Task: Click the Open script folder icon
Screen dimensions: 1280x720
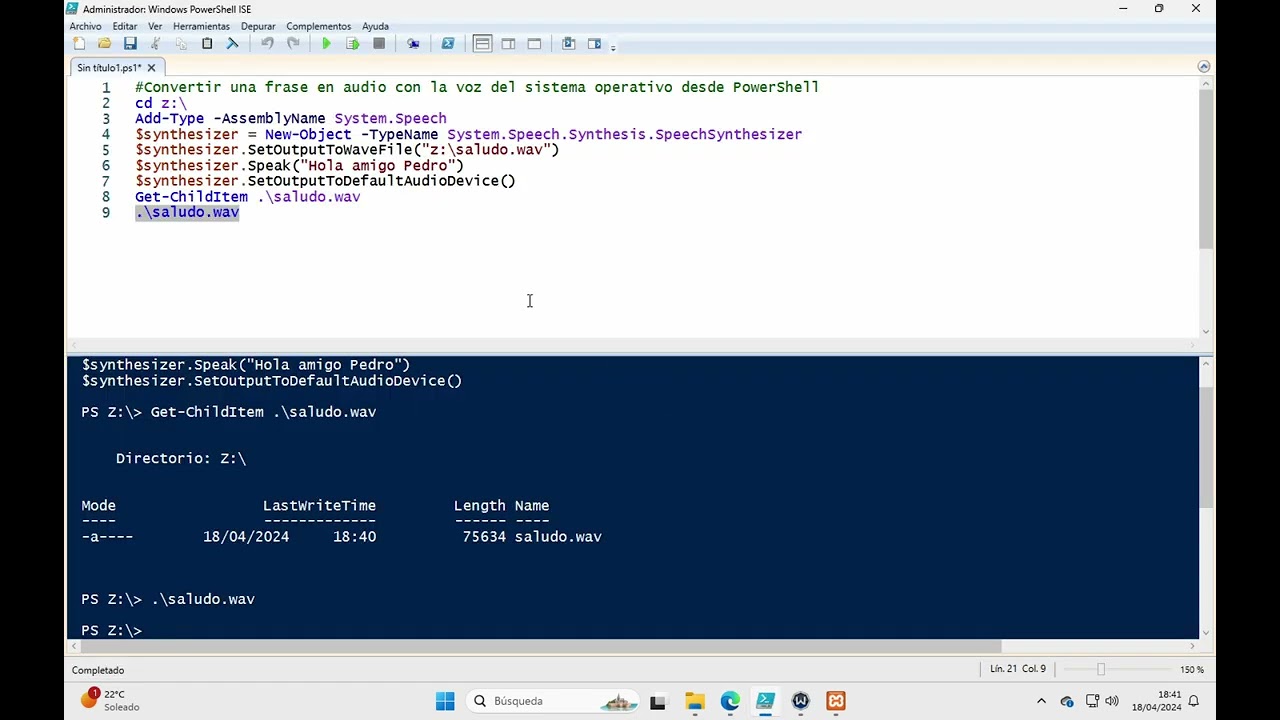Action: tap(104, 44)
